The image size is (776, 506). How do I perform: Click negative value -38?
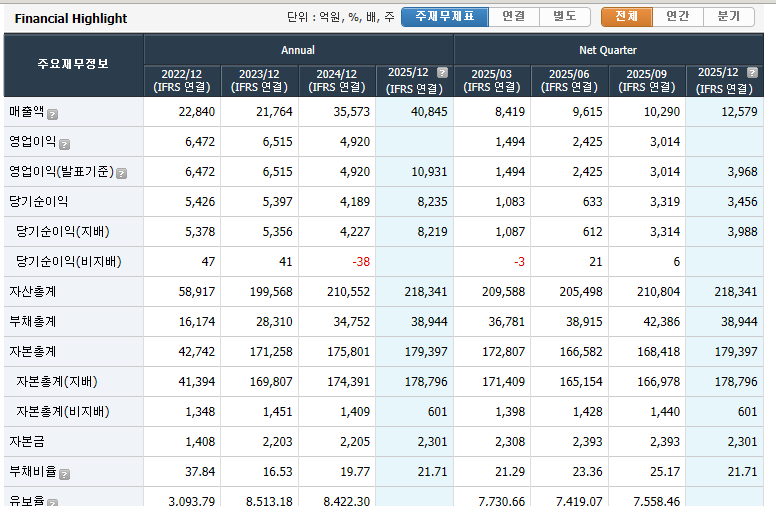tap(361, 262)
